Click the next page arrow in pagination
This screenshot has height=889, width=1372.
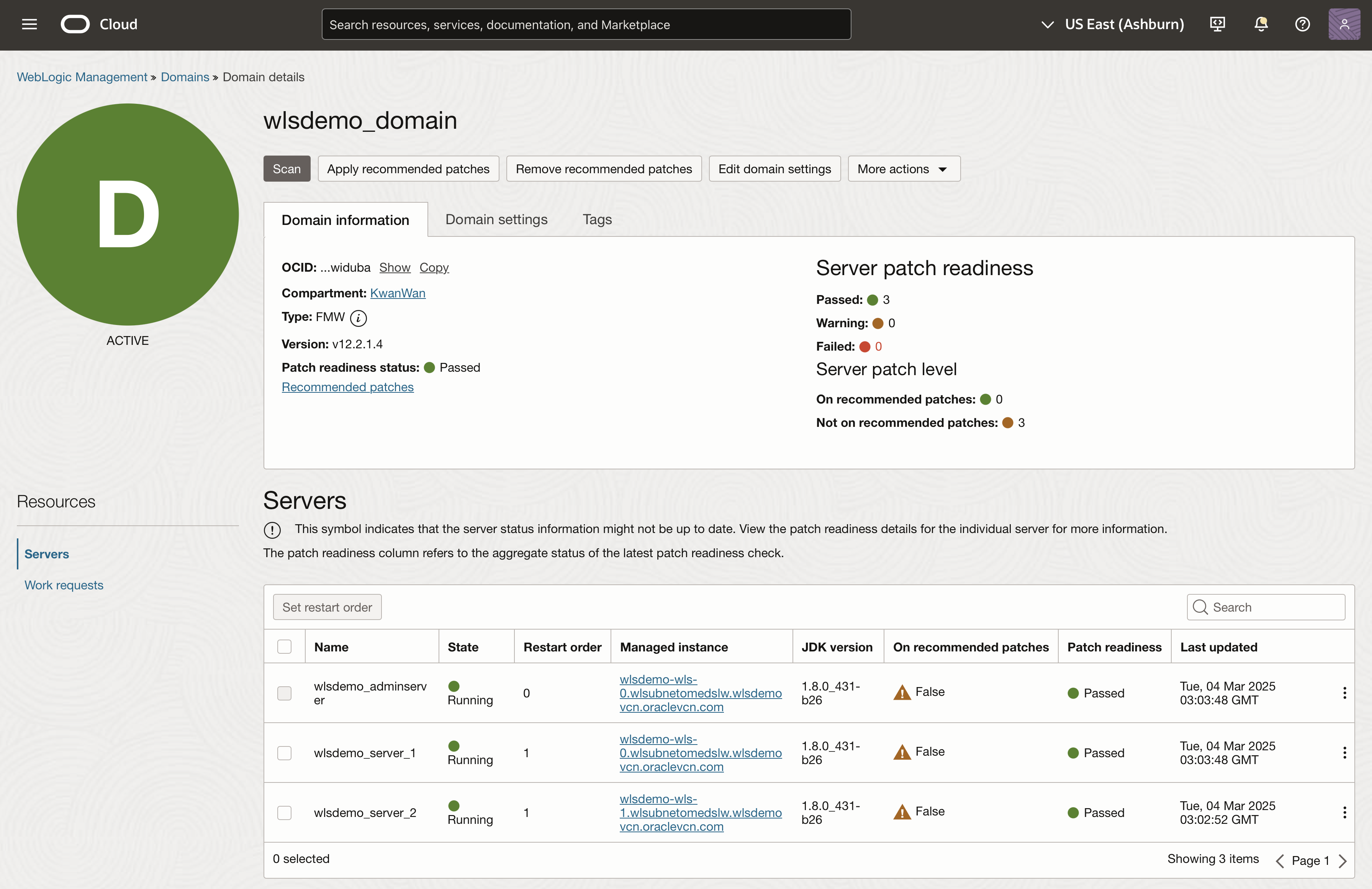pos(1344,860)
